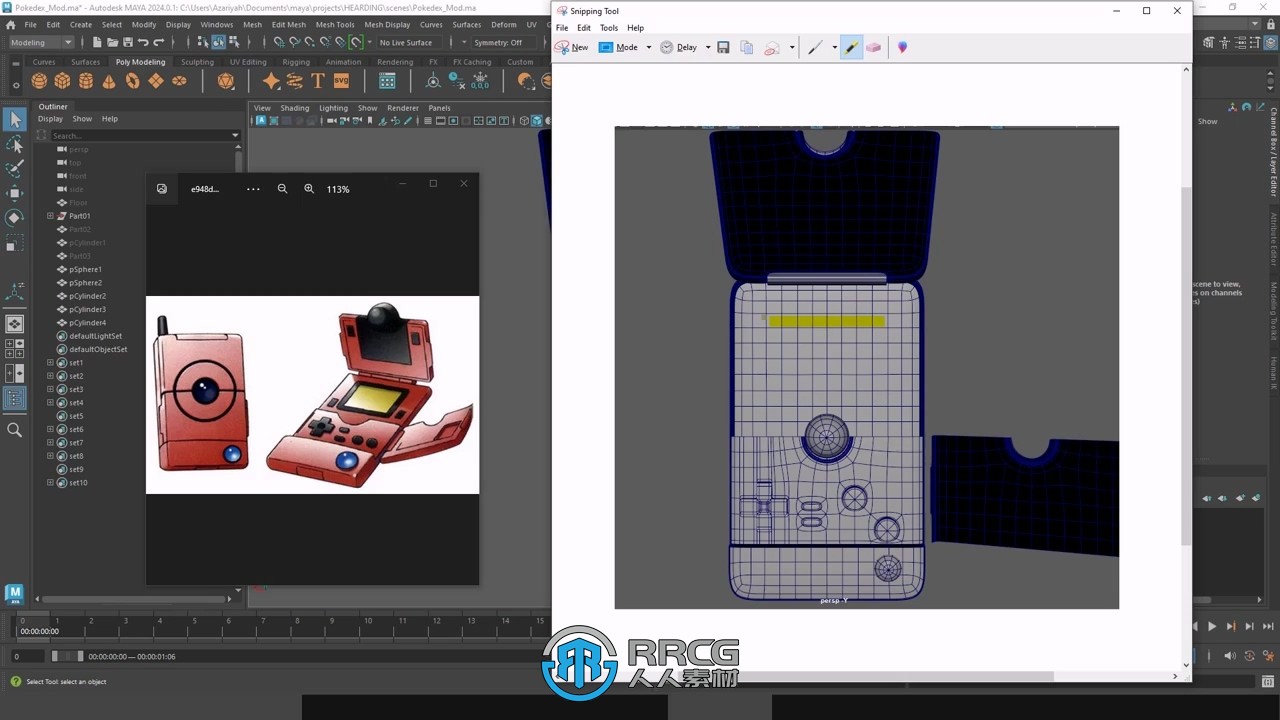Open Send Snip dropdown arrow
Viewport: 1280px width, 720px height.
coord(792,47)
